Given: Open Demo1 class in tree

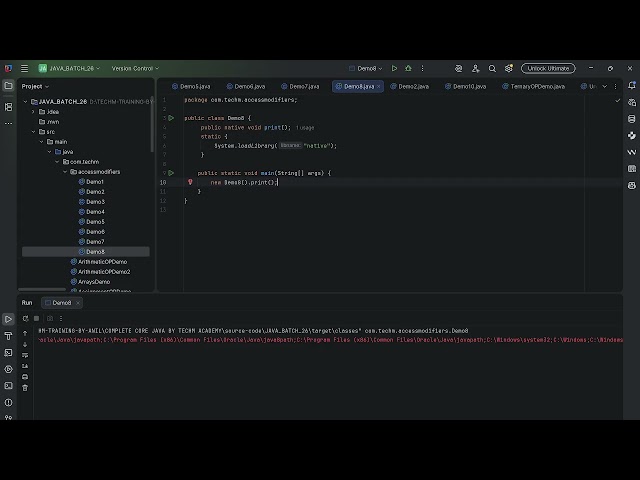Looking at the screenshot, I should click(x=91, y=182).
